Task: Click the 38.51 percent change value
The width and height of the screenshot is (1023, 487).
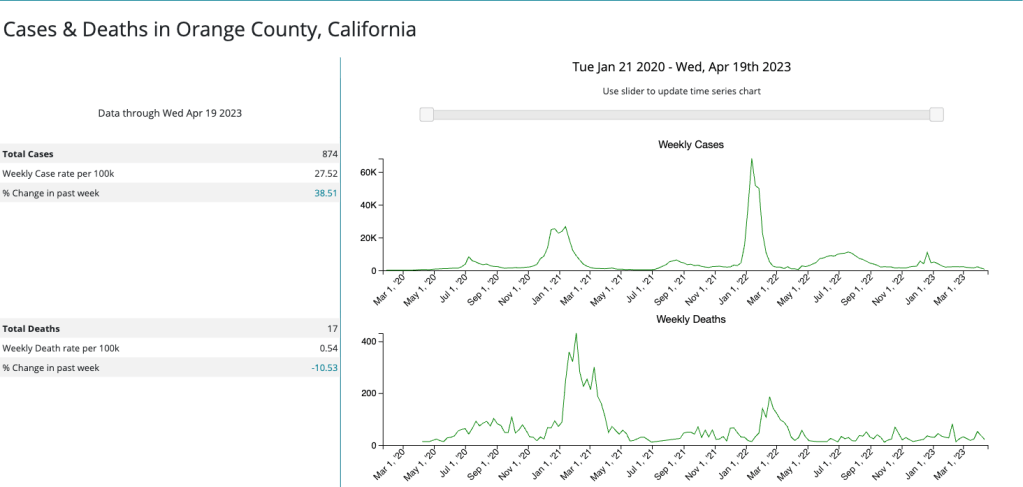Action: 326,192
